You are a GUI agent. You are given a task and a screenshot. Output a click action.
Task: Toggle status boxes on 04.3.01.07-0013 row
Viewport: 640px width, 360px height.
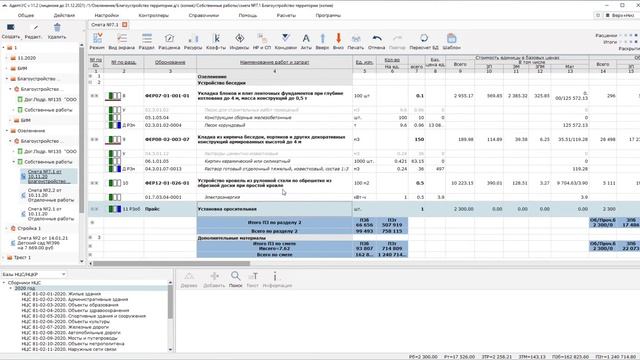115,169
